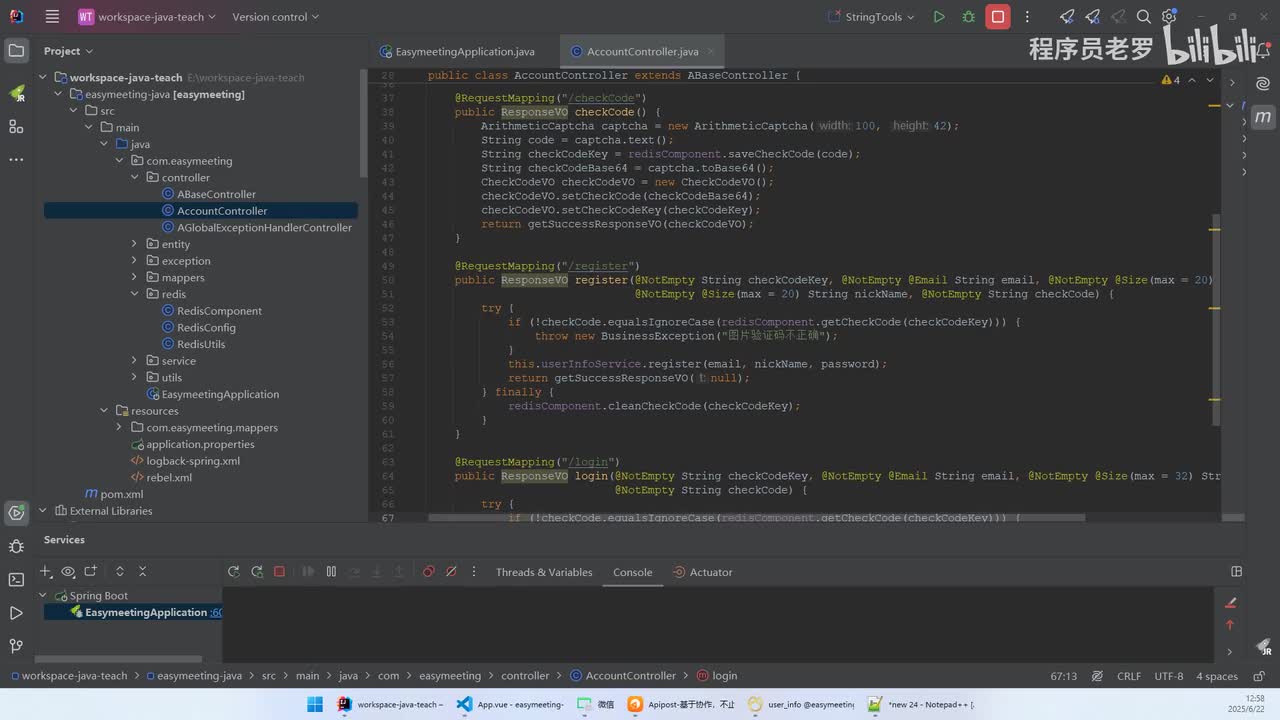This screenshot has height=720, width=1280.
Task: Open the Threads & Variables tab
Action: [544, 572]
